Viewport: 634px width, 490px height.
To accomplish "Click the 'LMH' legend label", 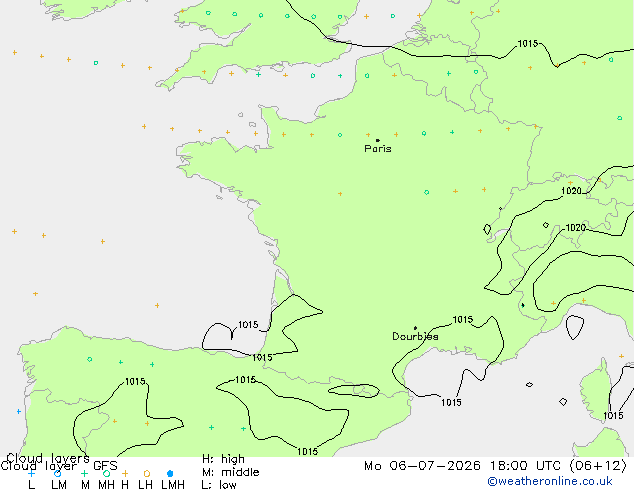I will [x=173, y=484].
